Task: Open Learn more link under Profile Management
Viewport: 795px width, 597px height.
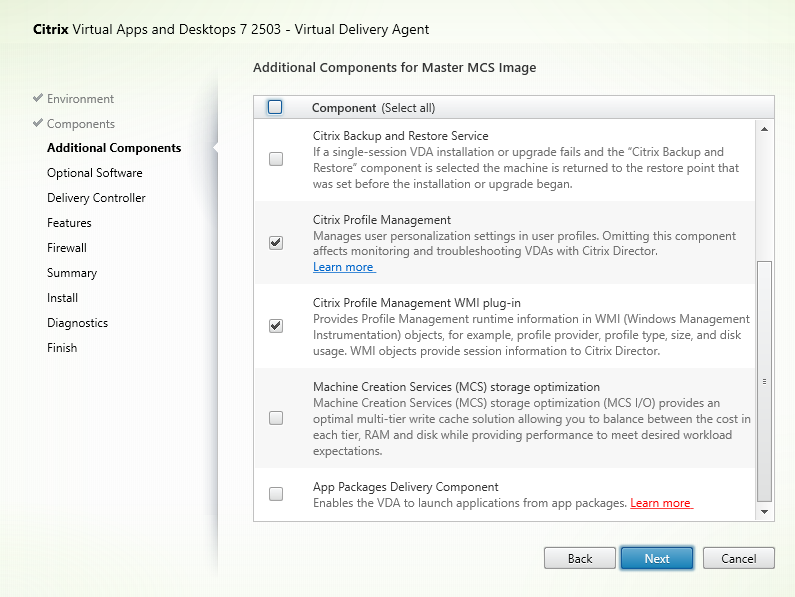Action: (x=344, y=267)
